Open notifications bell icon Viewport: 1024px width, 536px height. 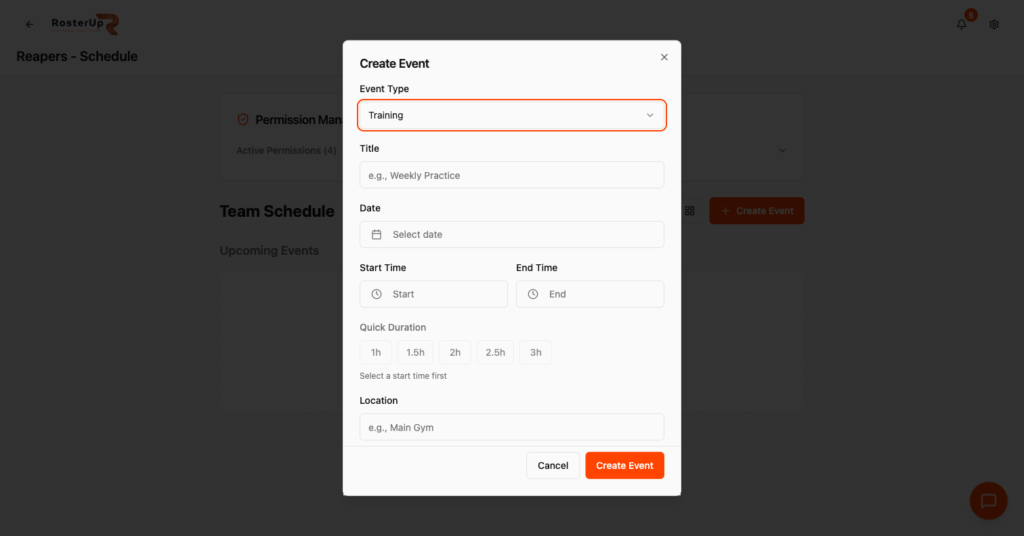pos(961,24)
